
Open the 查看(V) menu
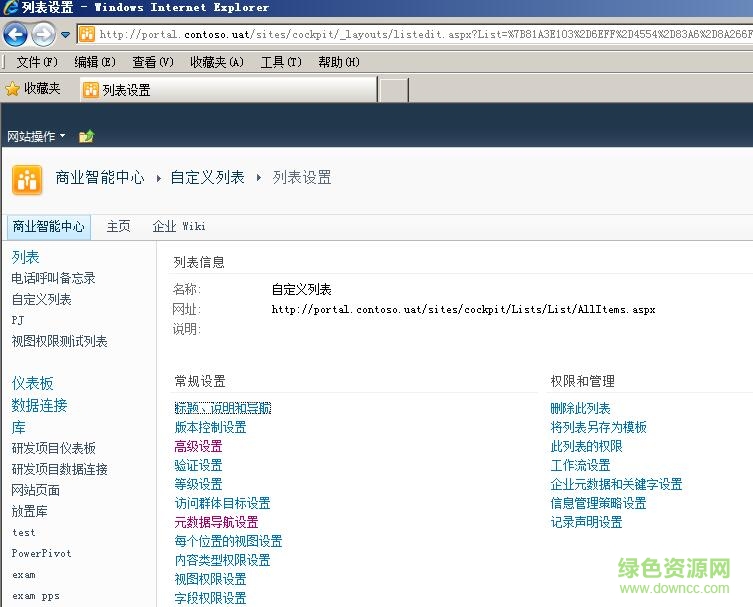coord(153,62)
